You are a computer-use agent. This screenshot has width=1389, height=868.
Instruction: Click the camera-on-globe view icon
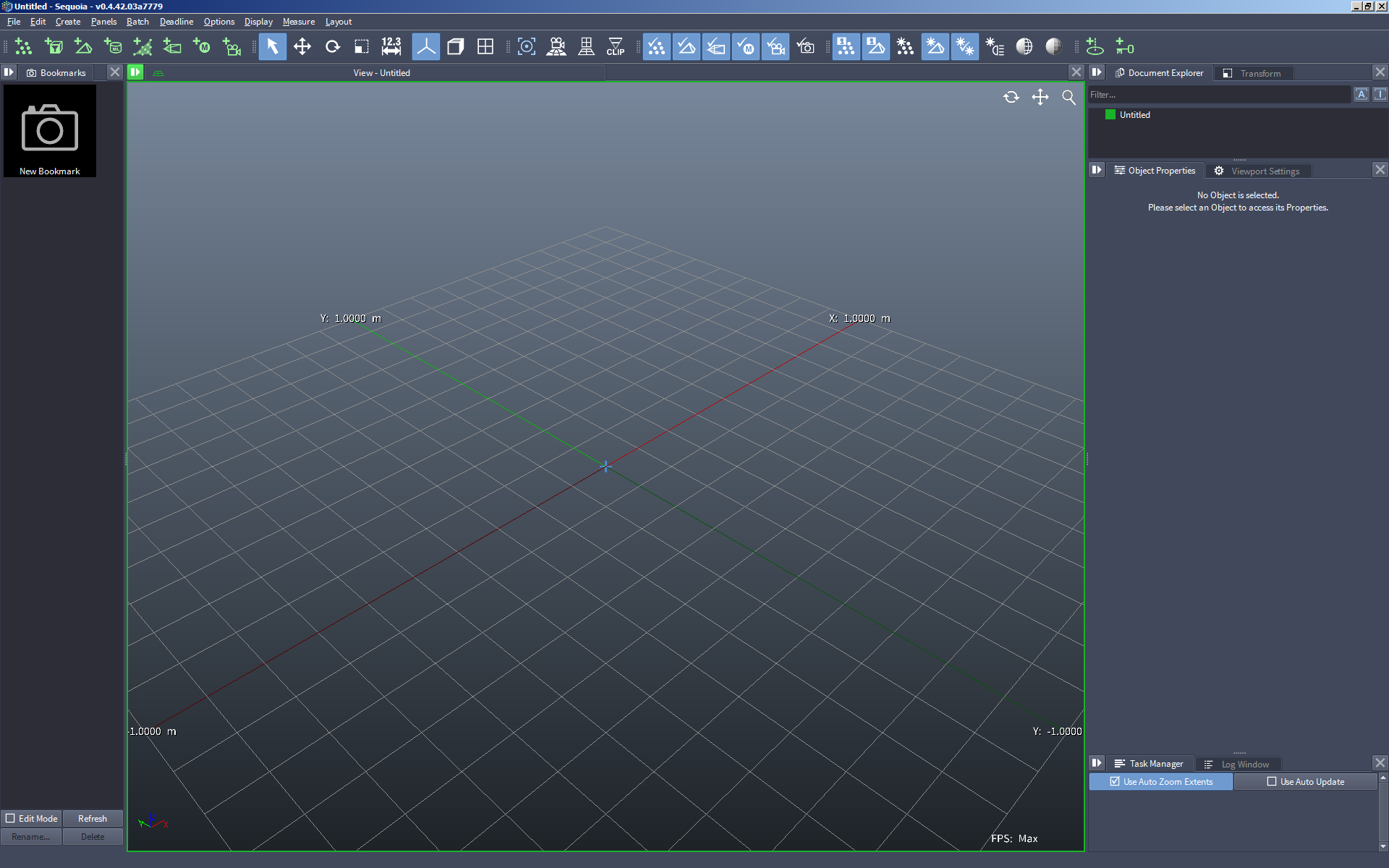coord(556,47)
